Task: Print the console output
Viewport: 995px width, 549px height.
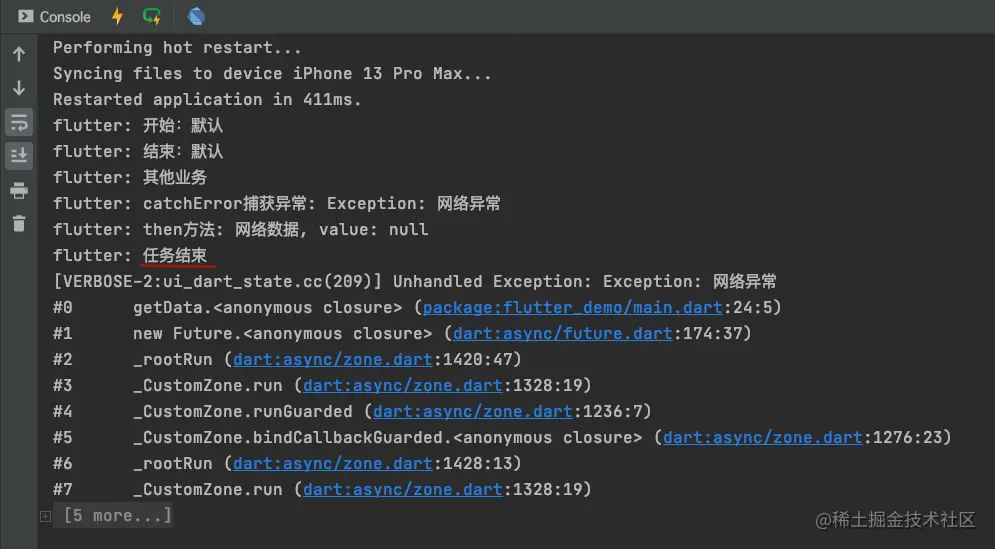Action: click(x=19, y=191)
